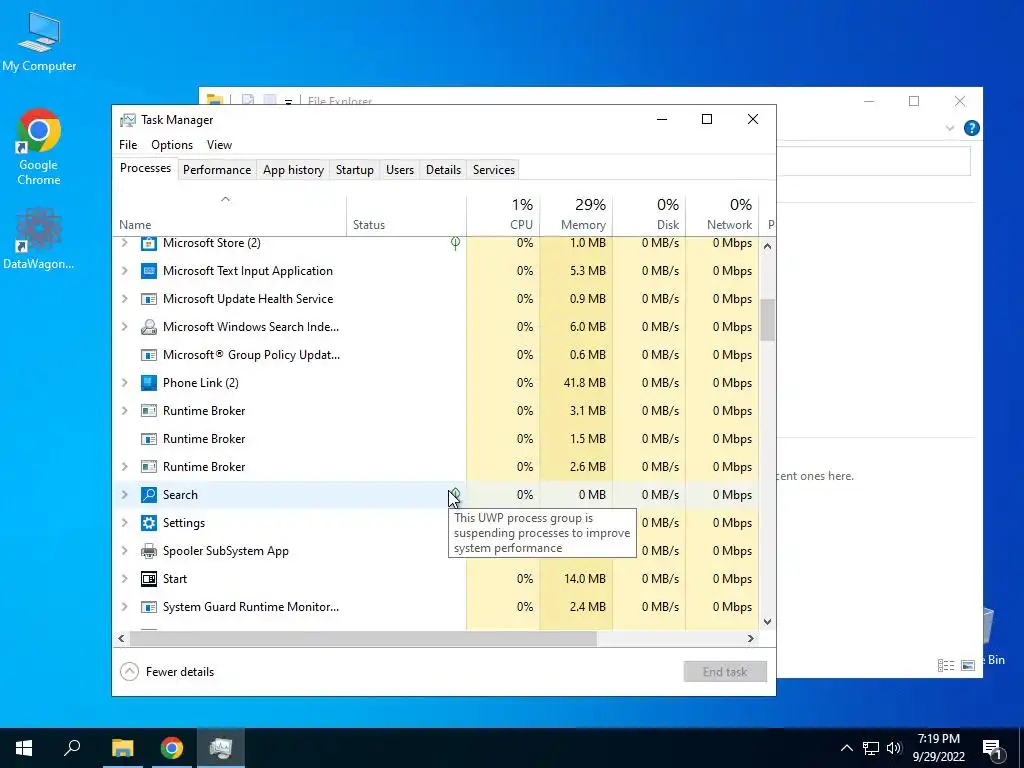Switch File Explorer to details view icon
Image resolution: width=1024 pixels, height=768 pixels.
(946, 665)
